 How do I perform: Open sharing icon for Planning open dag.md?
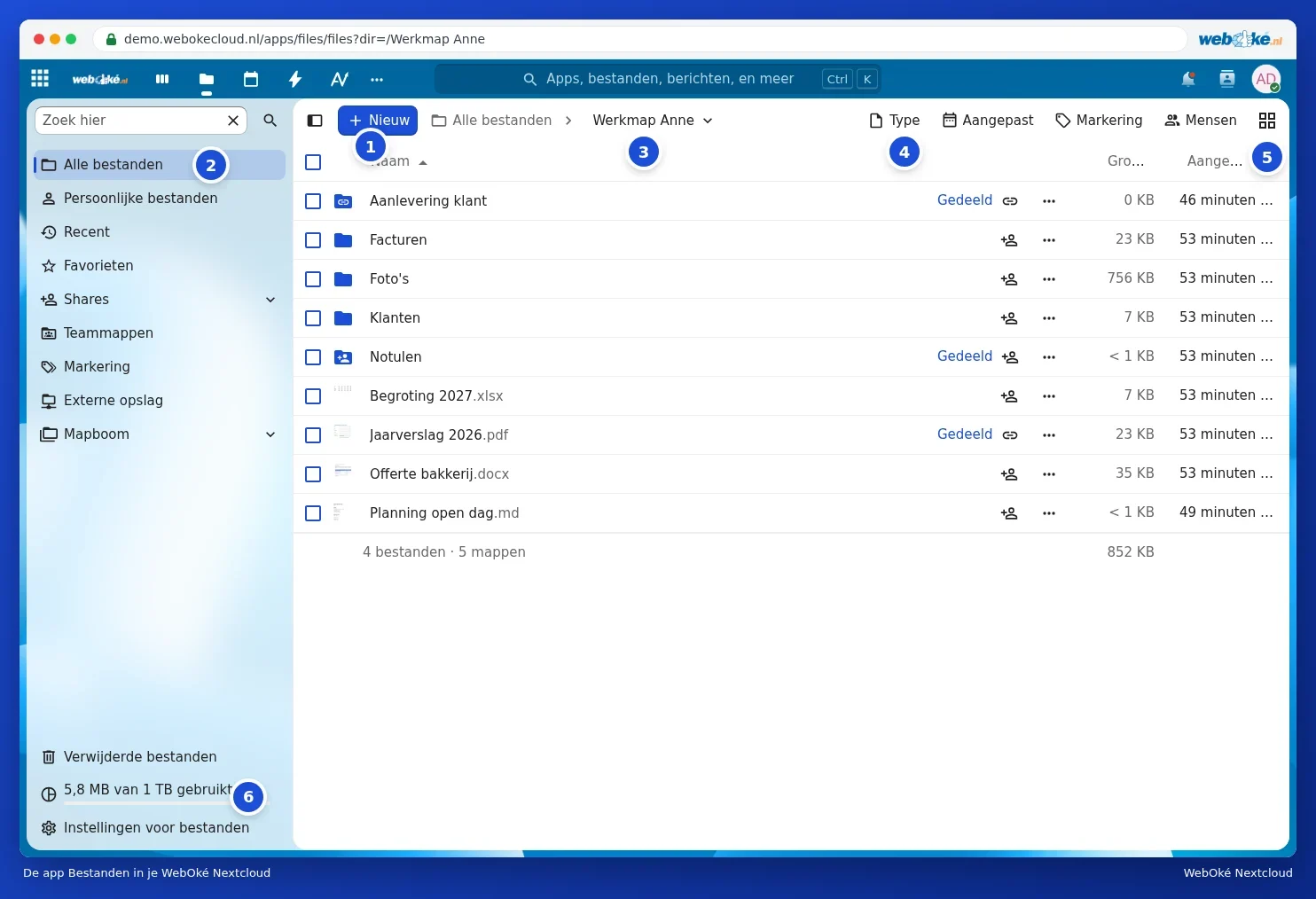(x=1009, y=513)
